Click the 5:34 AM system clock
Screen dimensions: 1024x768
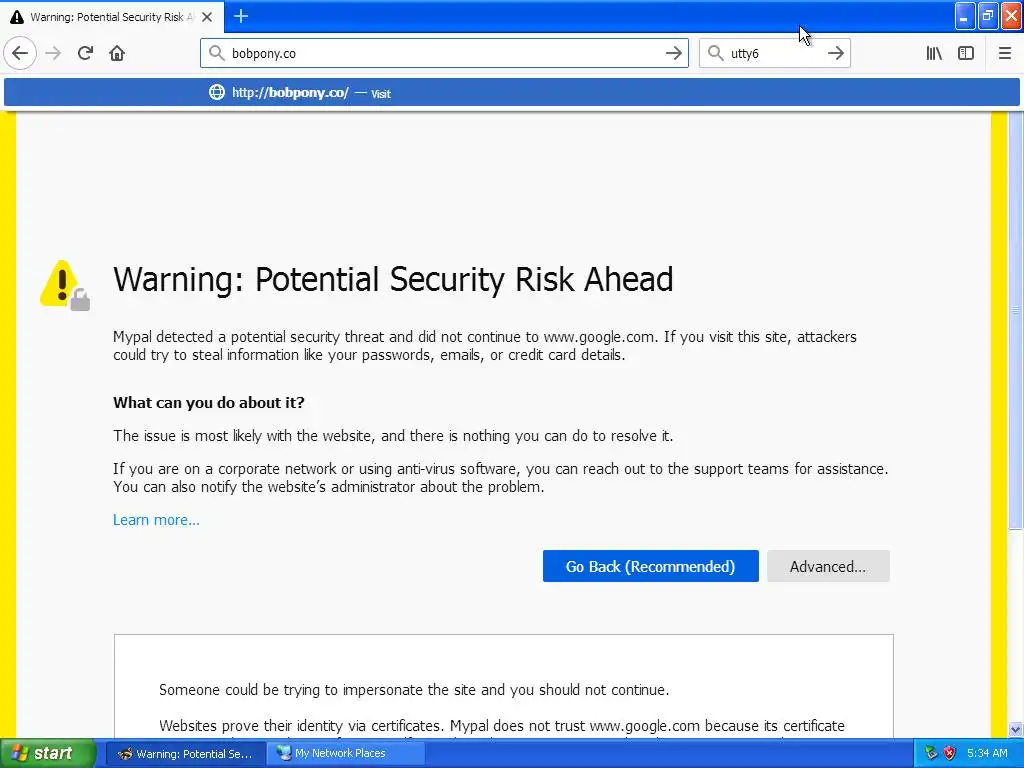pos(987,753)
